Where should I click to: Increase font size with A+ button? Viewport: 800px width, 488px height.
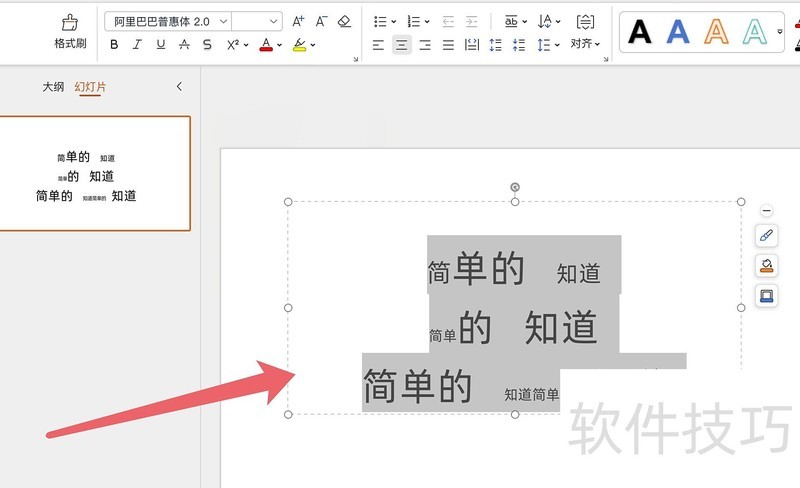click(x=298, y=21)
